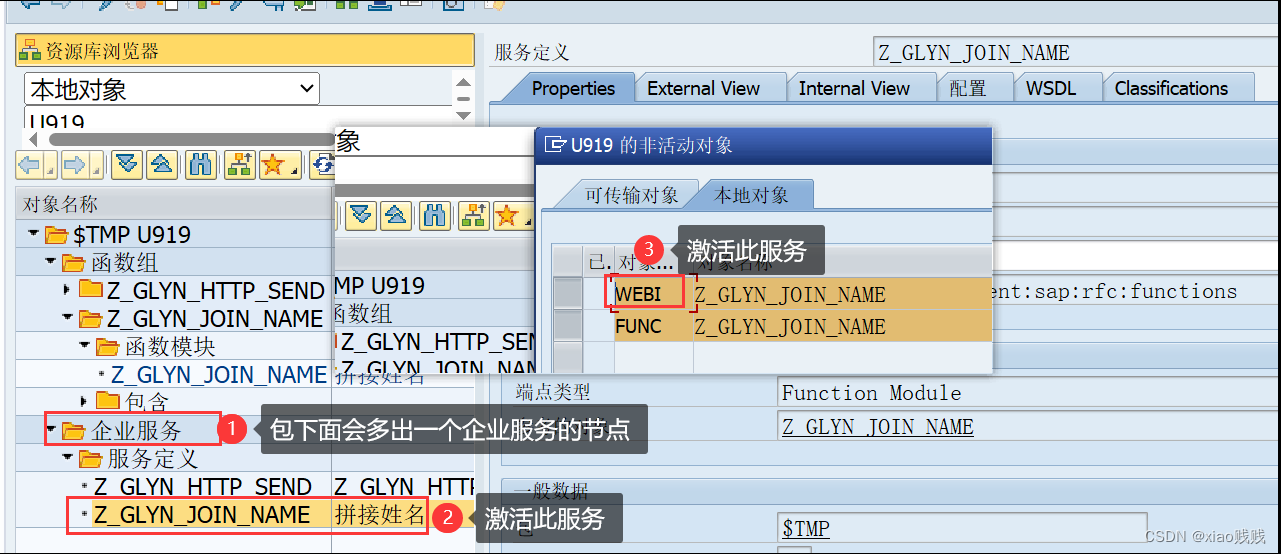
Task: Select the 函数模块 folder in the tree
Action: (168, 347)
